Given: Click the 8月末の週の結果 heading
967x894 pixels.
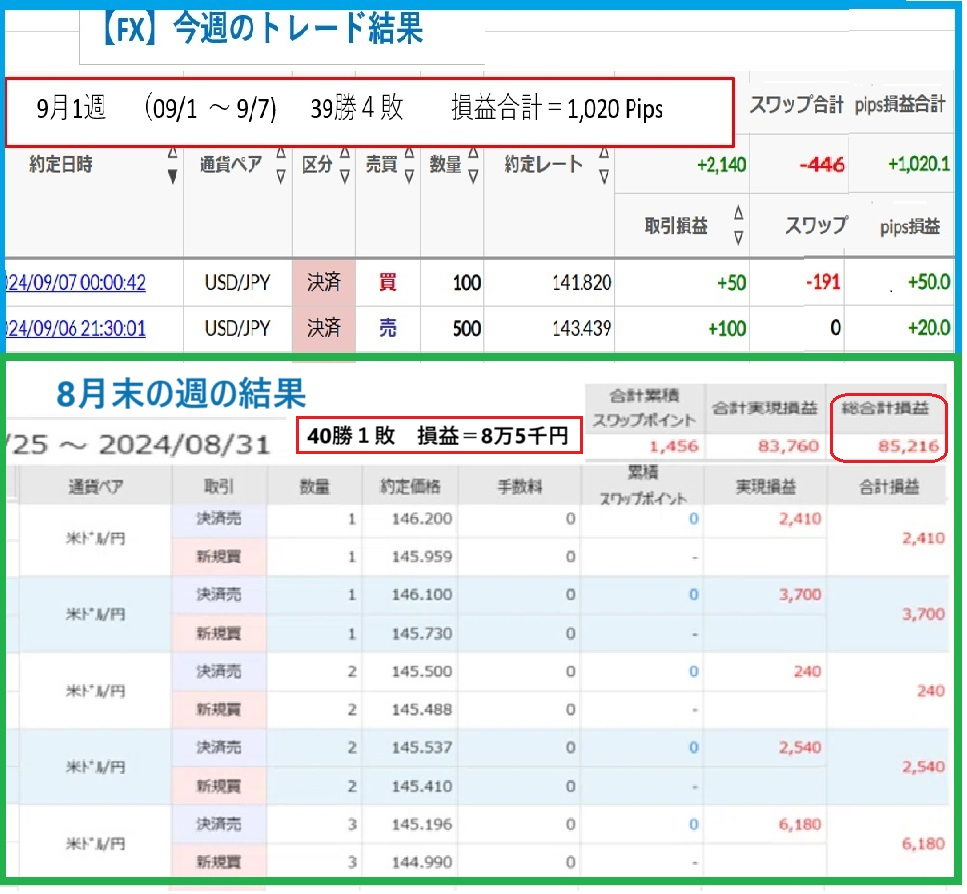Looking at the screenshot, I should click(x=181, y=393).
